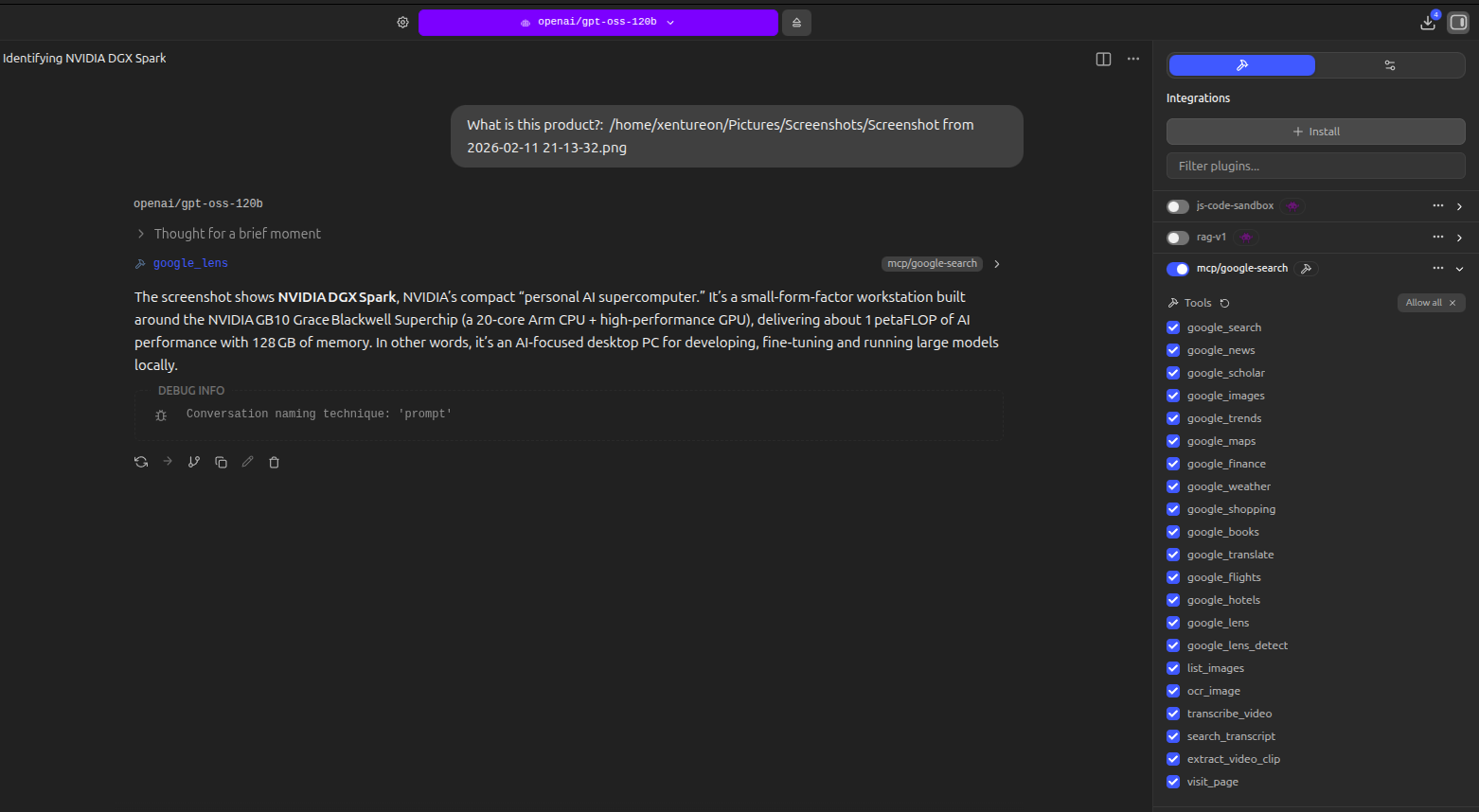Collapse the mcp/google-search row chevron

pos(1459,269)
